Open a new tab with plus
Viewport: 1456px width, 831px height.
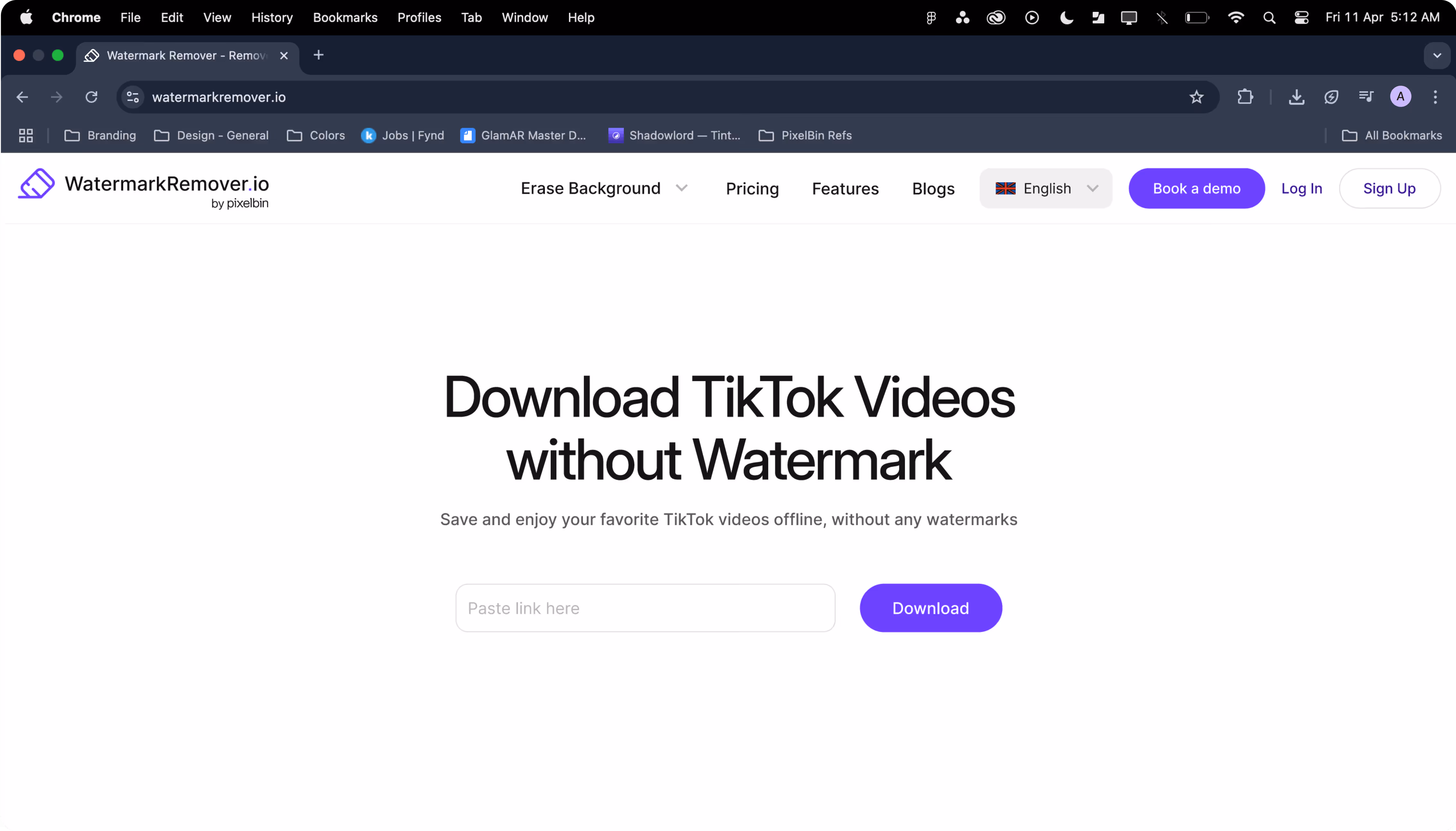tap(318, 55)
